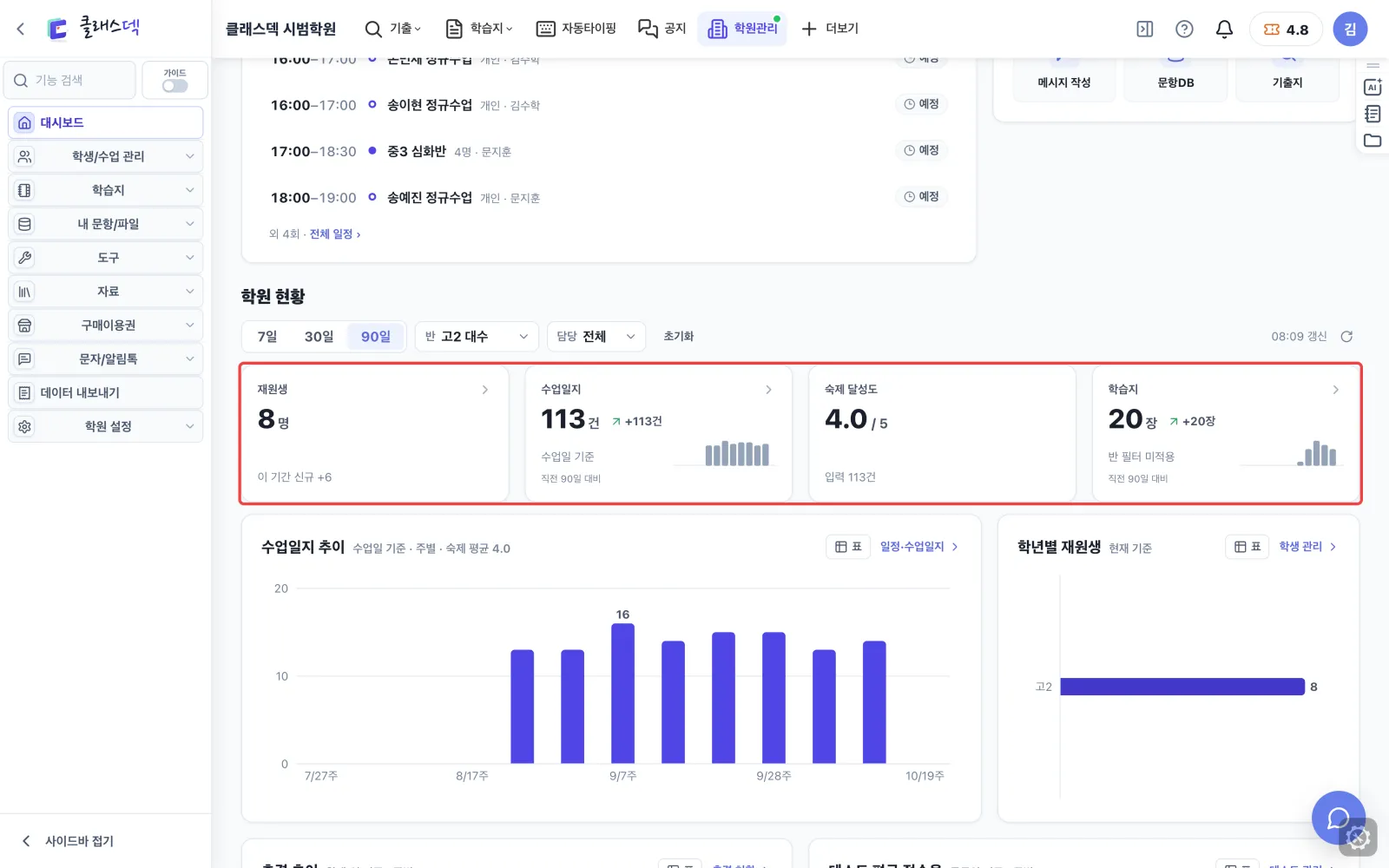Viewport: 1389px width, 868px height.
Task: Open the document list icon on right rail
Action: click(x=1373, y=114)
